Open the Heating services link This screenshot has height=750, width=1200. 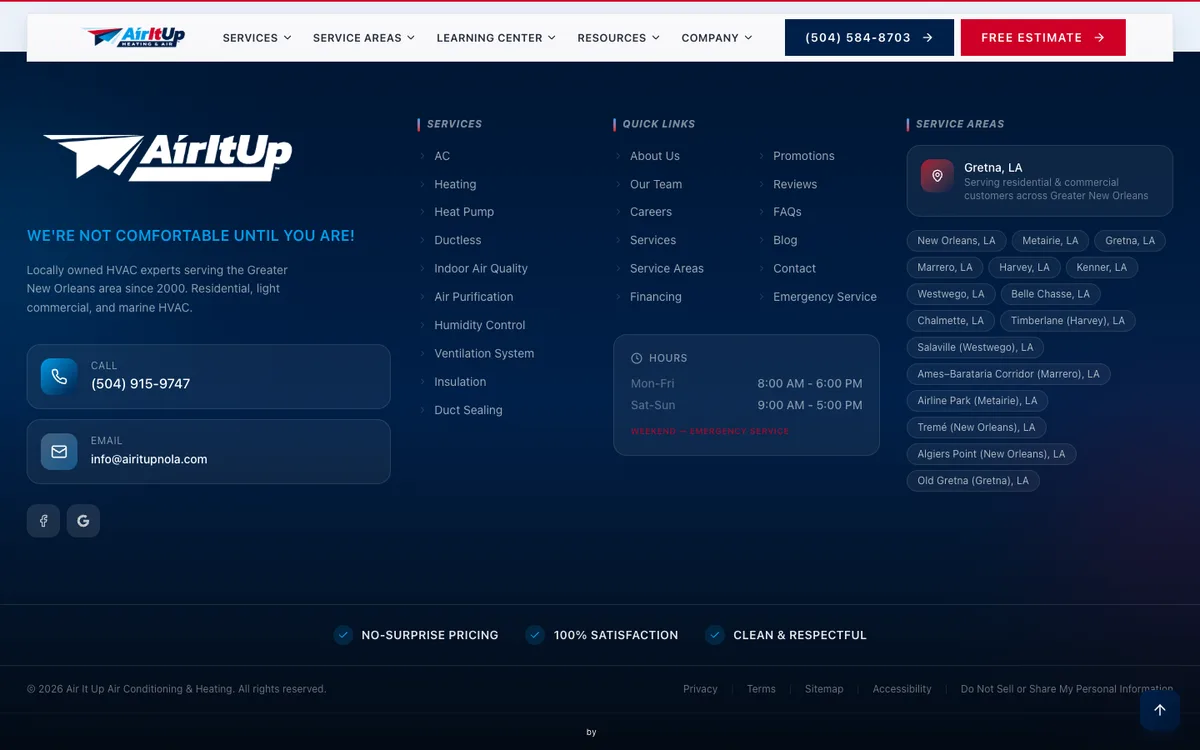[455, 184]
